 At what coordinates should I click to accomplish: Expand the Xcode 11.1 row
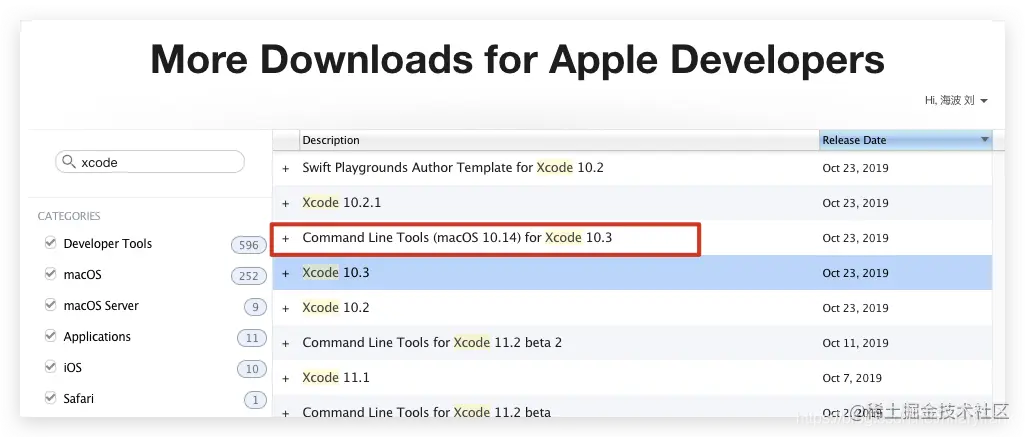pyautogui.click(x=286, y=378)
